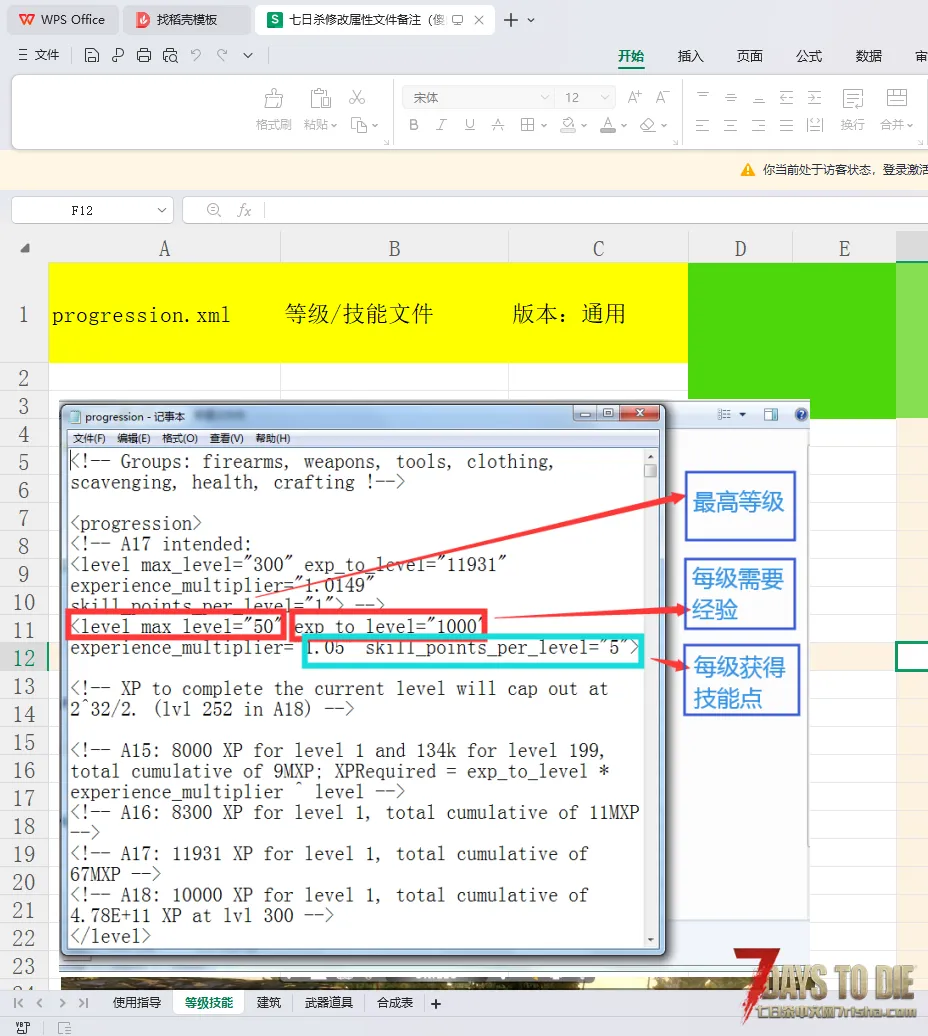Click the VB macro icon in status bar
The image size is (928, 1036).
pyautogui.click(x=23, y=1027)
